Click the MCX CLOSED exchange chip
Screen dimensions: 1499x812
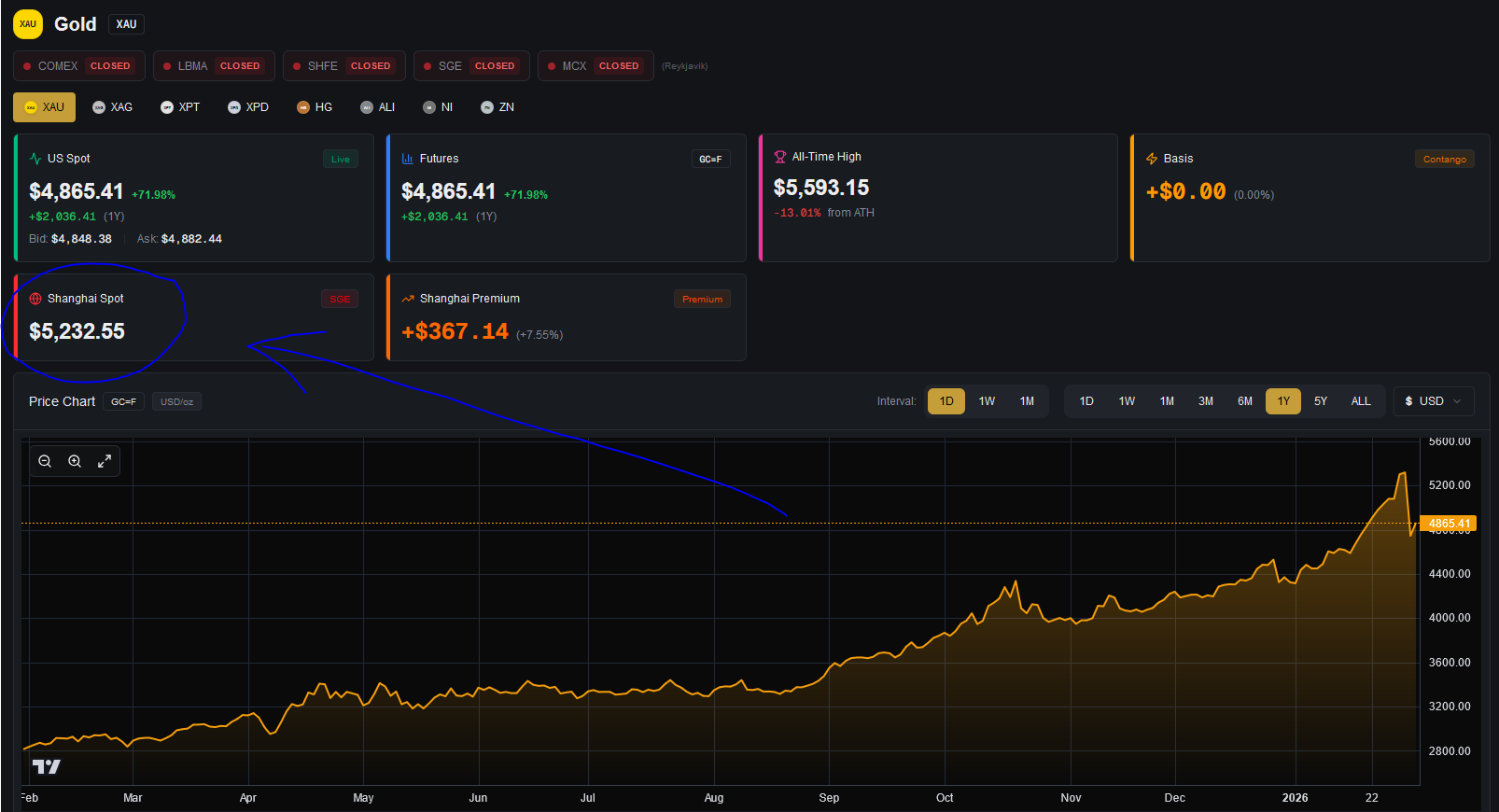595,66
